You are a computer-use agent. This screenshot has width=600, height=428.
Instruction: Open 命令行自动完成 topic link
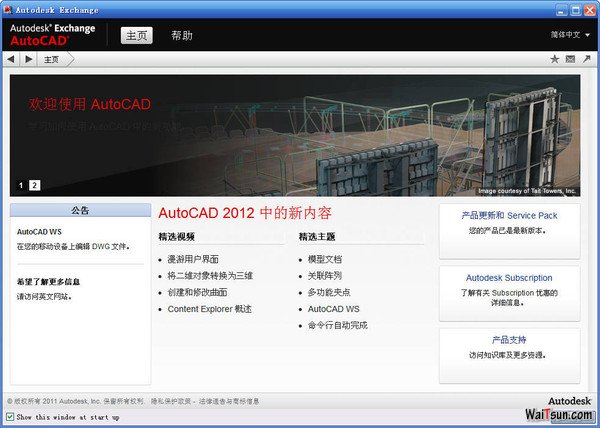tap(338, 325)
